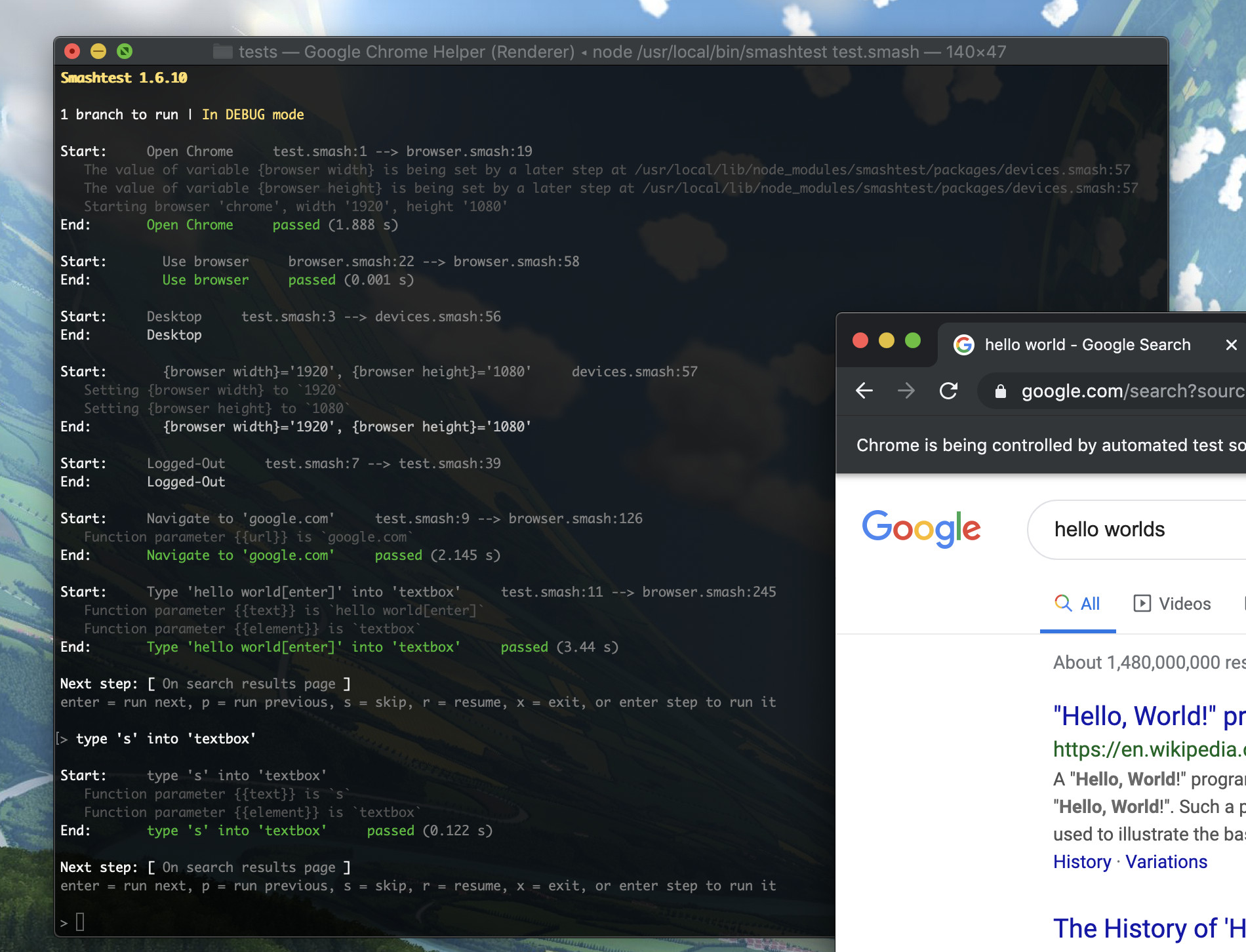Viewport: 1246px width, 952px height.
Task: Reload the Google Search page
Action: pyautogui.click(x=948, y=391)
